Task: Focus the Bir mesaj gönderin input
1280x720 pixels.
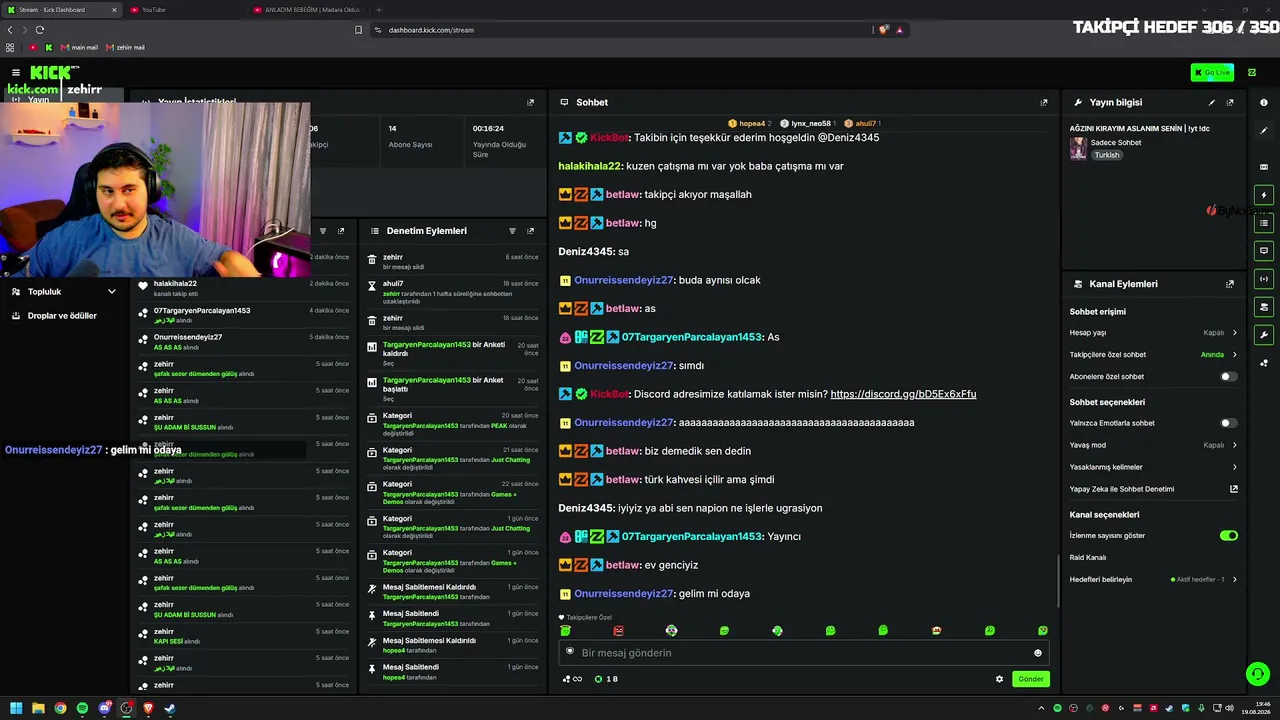Action: coord(803,653)
